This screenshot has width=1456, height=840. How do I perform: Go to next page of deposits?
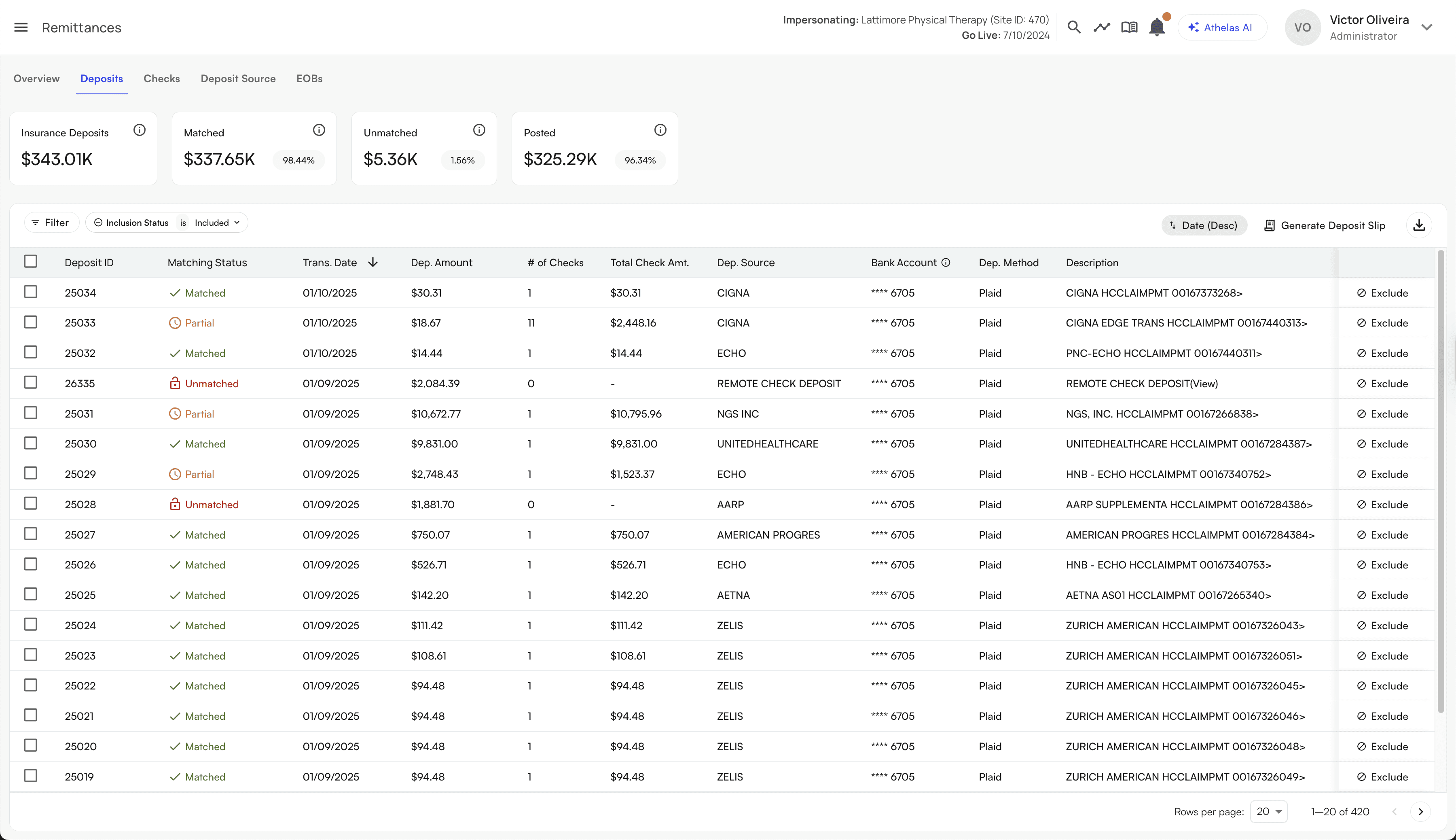point(1420,812)
